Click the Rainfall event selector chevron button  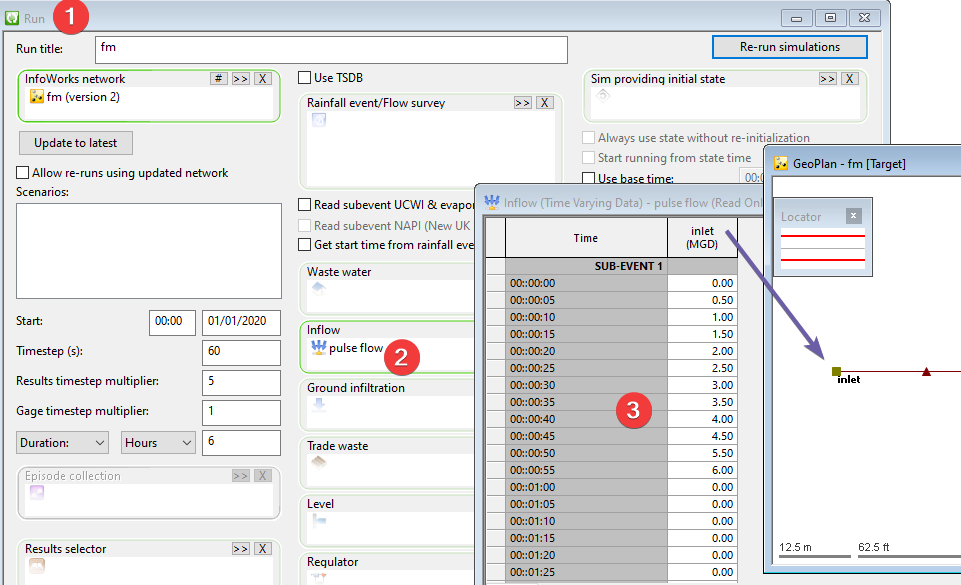521,101
